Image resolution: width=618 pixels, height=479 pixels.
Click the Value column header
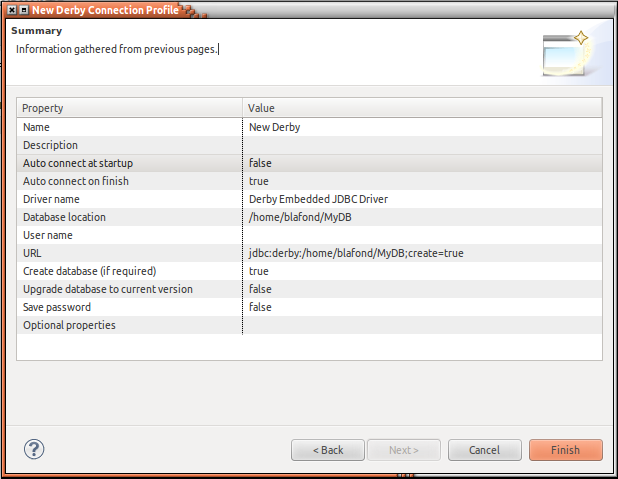tap(422, 108)
